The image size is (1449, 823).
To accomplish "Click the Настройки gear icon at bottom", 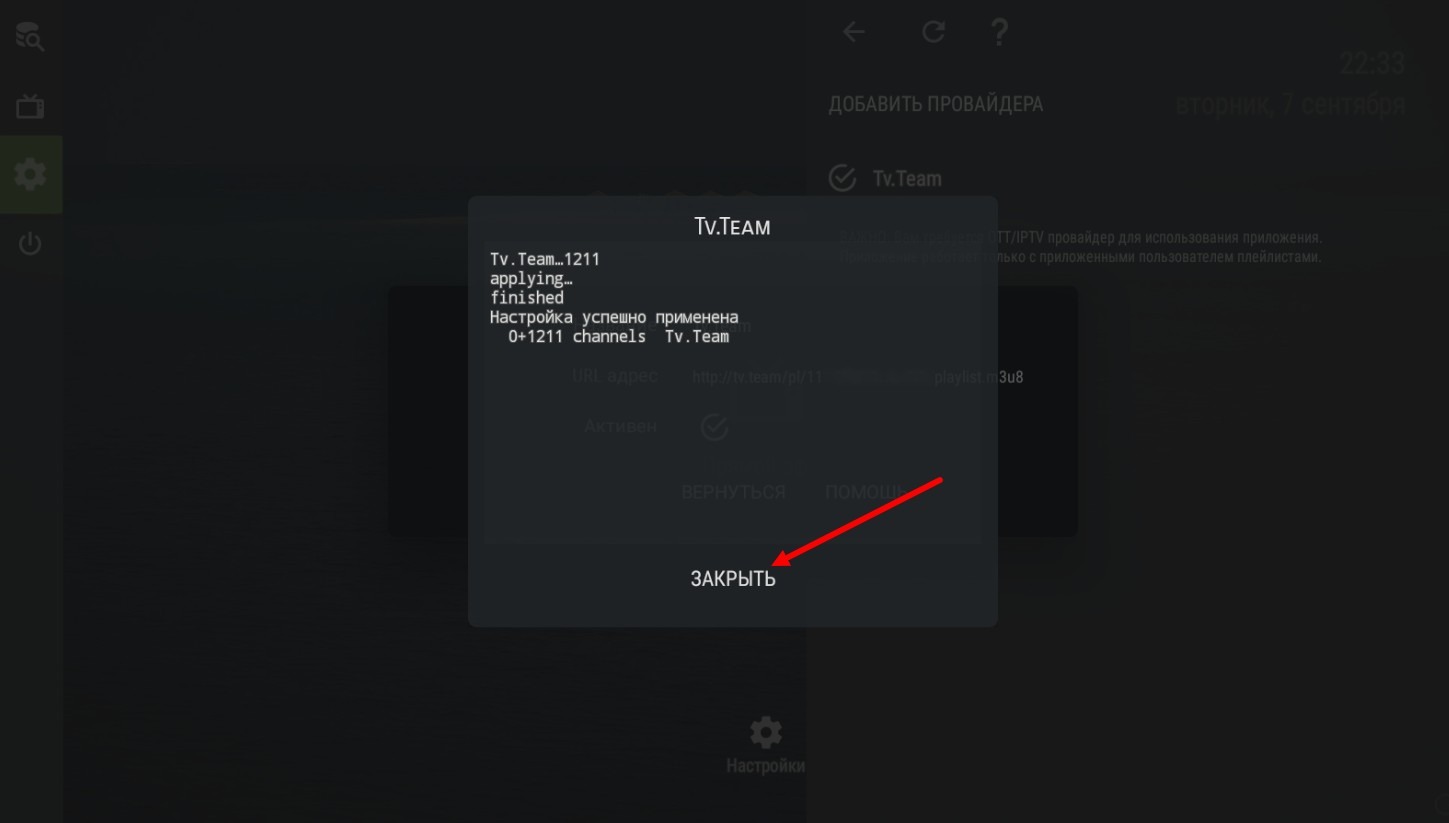I will coord(766,732).
